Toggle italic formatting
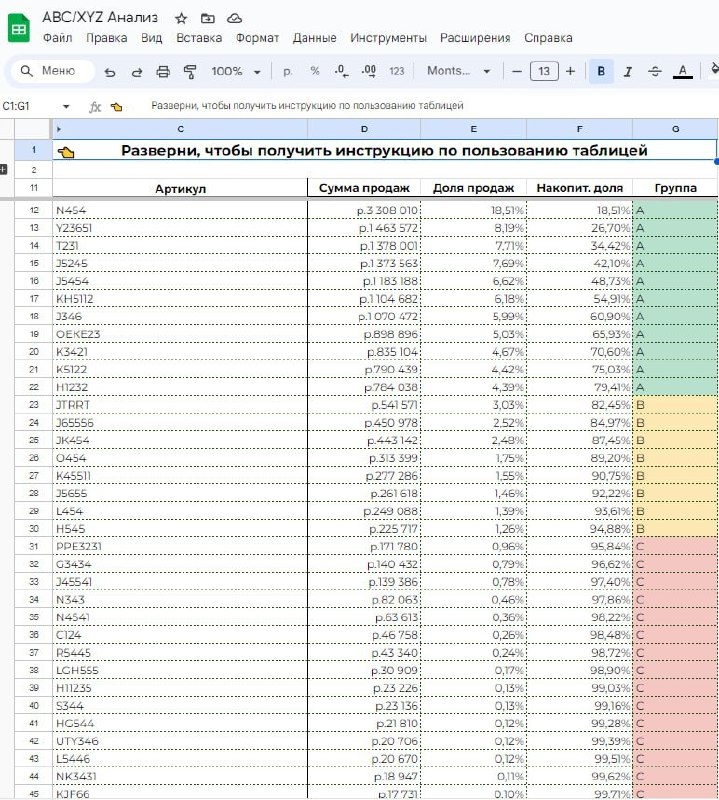719x800 pixels. (628, 71)
